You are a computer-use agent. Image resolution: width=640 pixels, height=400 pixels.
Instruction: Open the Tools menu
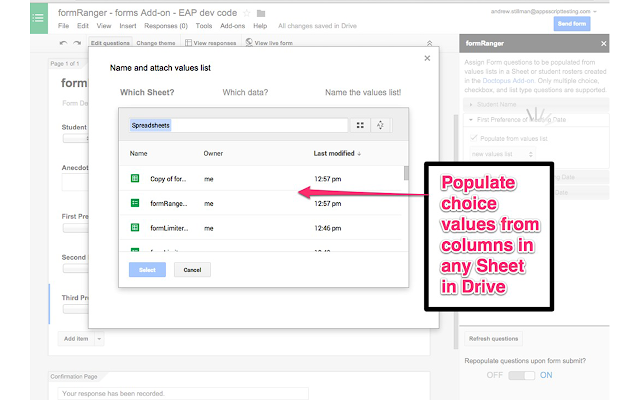(x=204, y=26)
